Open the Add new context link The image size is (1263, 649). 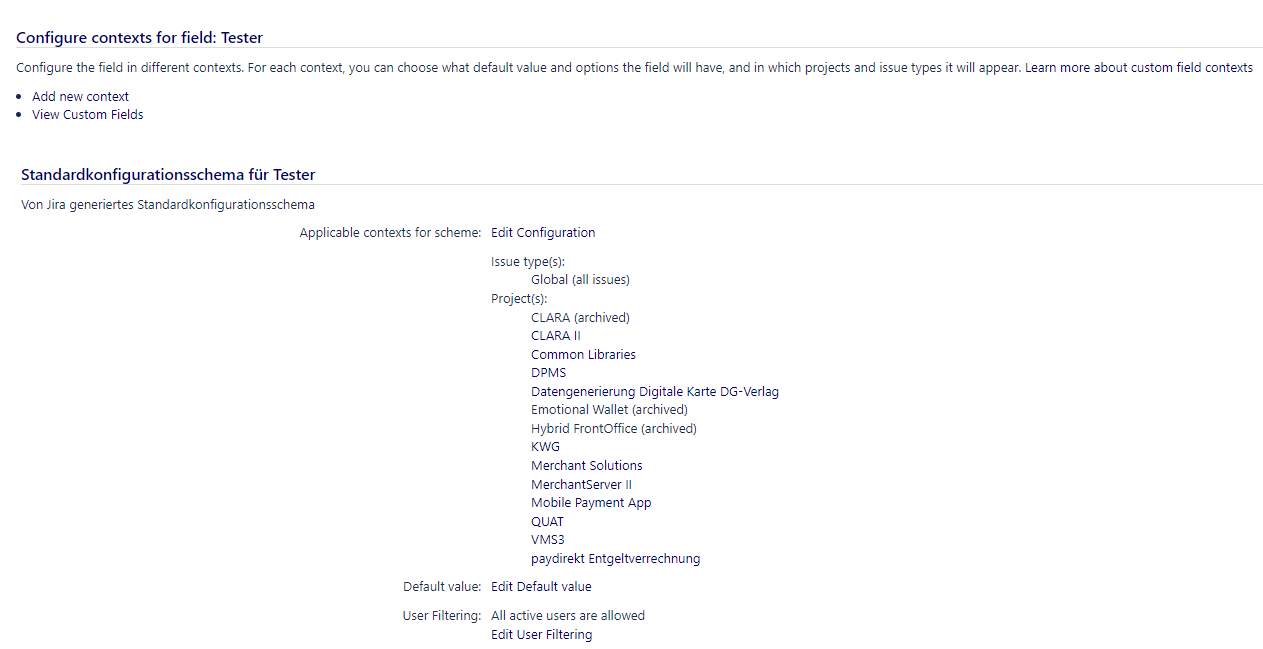[80, 96]
